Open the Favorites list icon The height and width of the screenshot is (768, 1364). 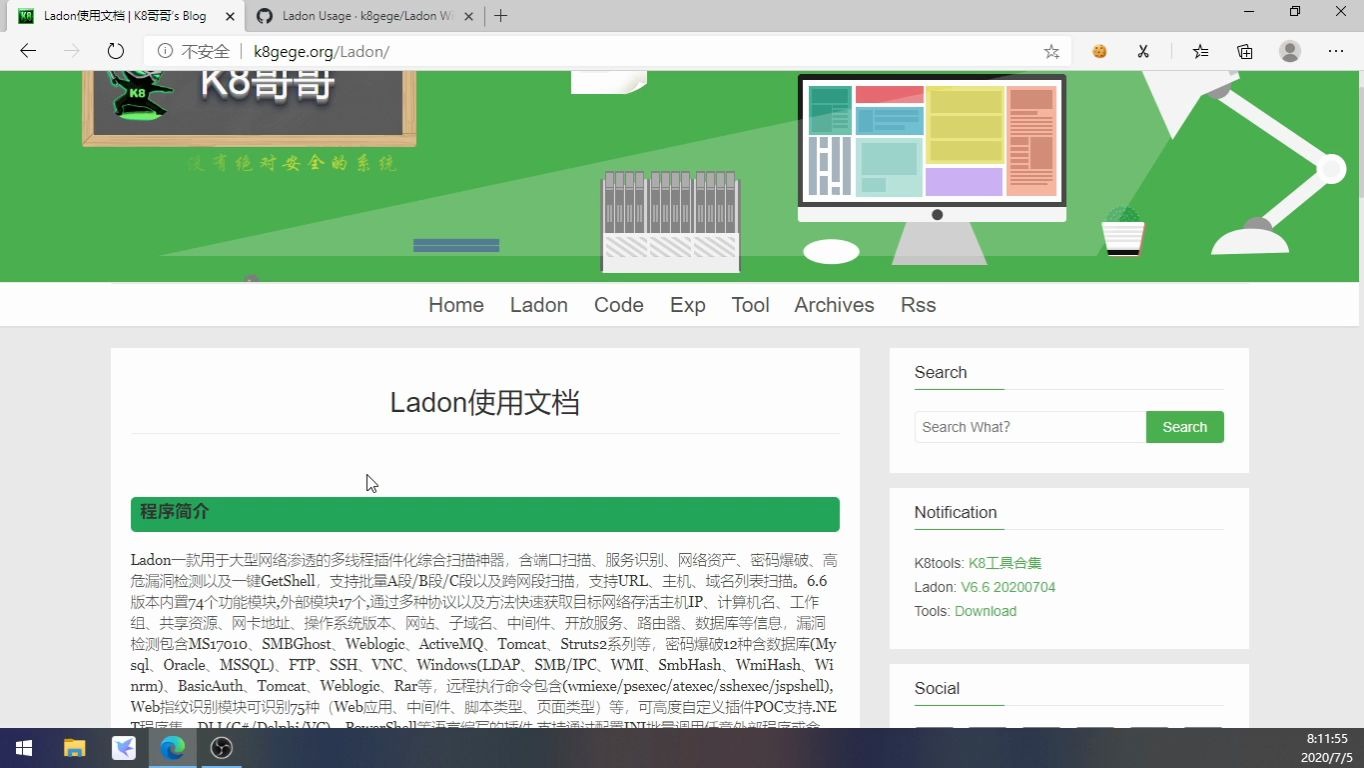1201,51
